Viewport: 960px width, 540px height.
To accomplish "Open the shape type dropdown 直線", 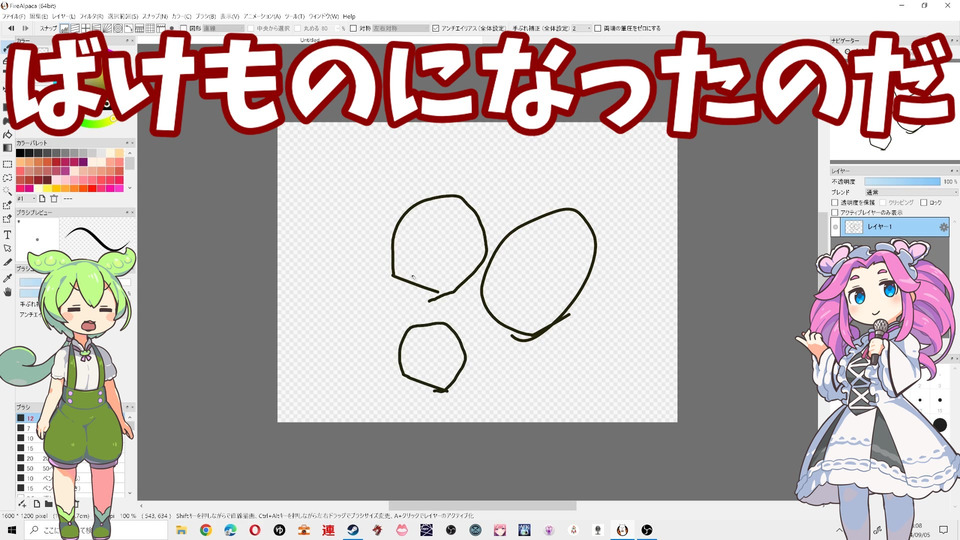I will pyautogui.click(x=223, y=28).
